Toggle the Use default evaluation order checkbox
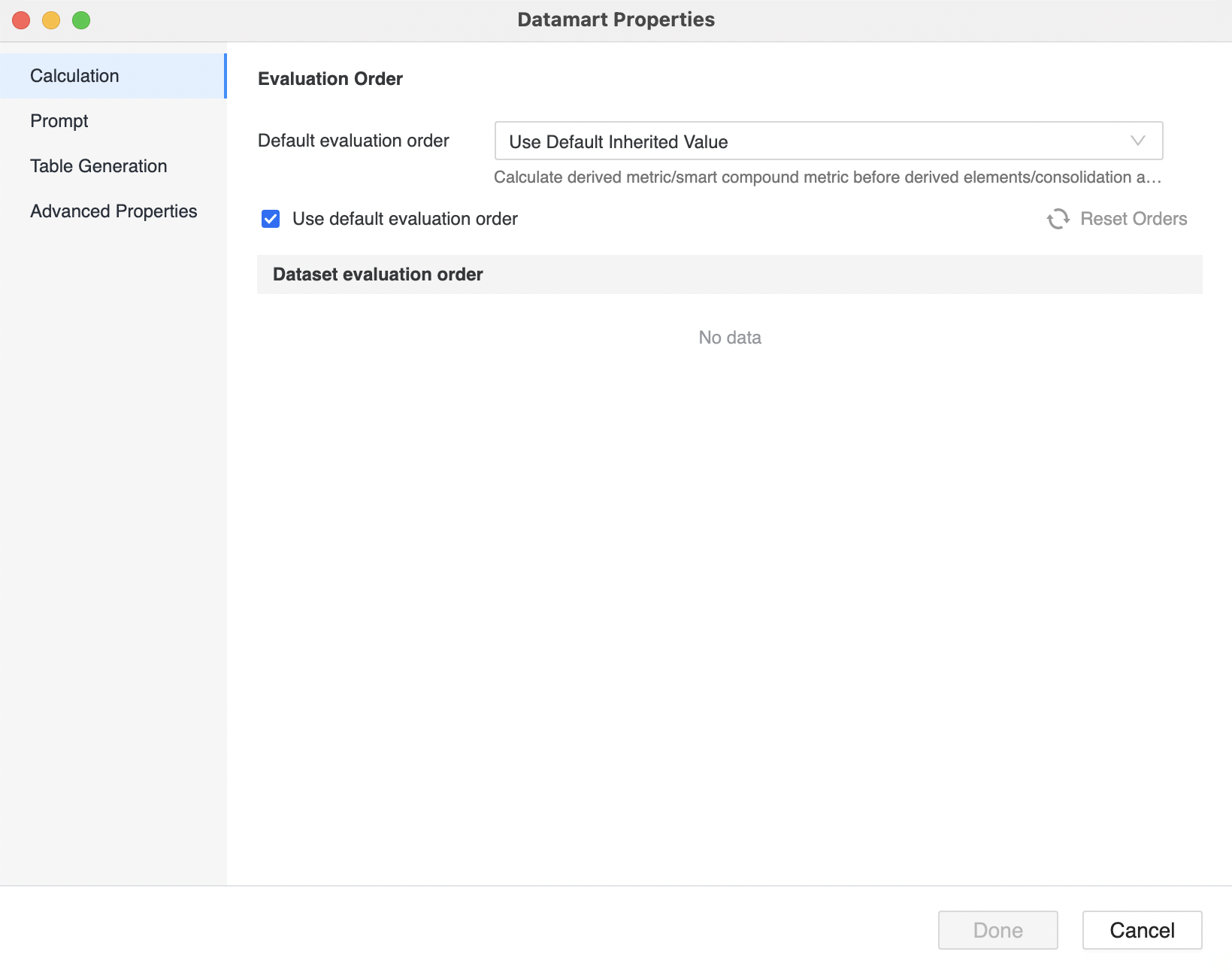Viewport: 1232px width, 973px height. [271, 219]
